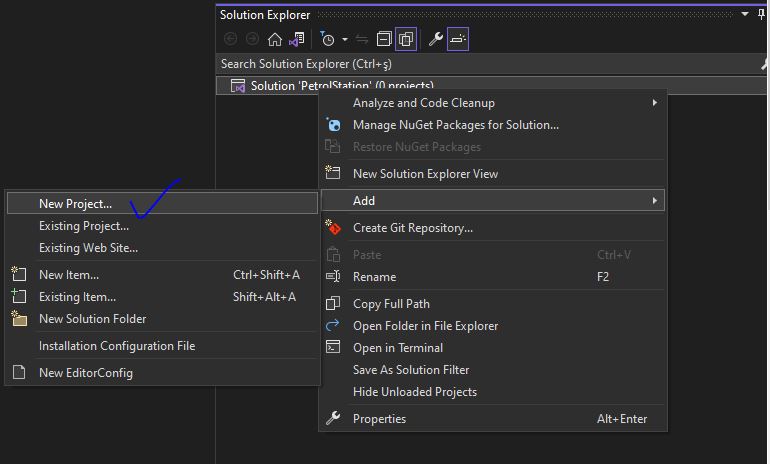Select Existing Web Site option
This screenshot has height=464, width=770.
[x=163, y=248]
